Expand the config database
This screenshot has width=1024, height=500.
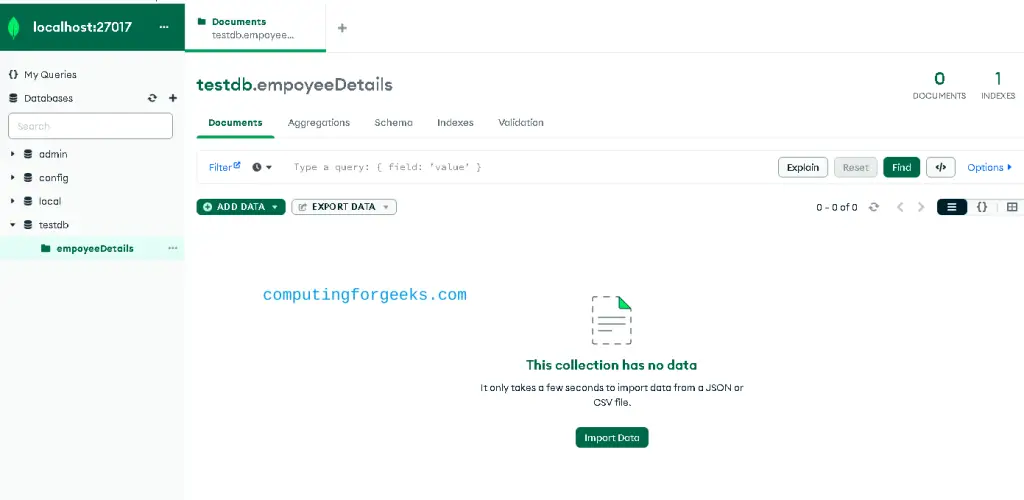(12, 178)
